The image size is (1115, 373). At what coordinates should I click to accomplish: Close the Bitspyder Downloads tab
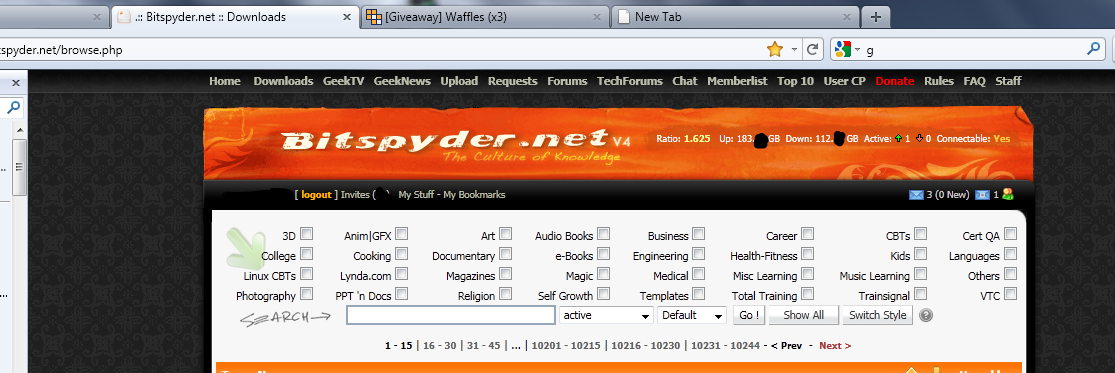346,17
